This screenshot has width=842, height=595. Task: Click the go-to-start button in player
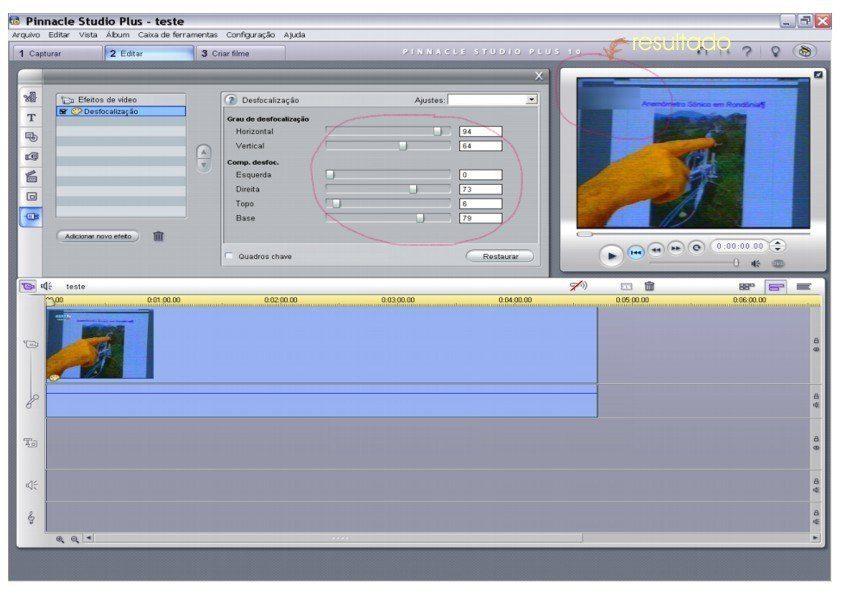tap(636, 252)
